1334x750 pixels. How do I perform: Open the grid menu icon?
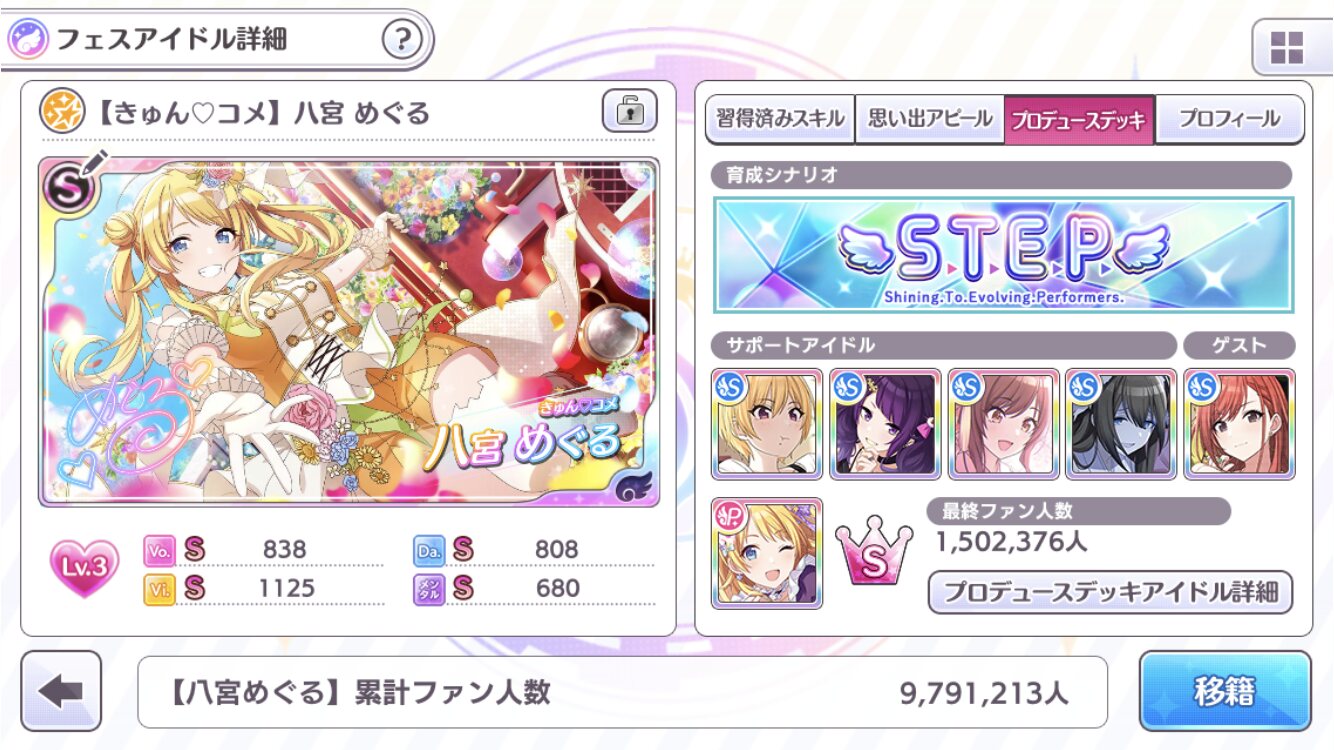point(1287,47)
